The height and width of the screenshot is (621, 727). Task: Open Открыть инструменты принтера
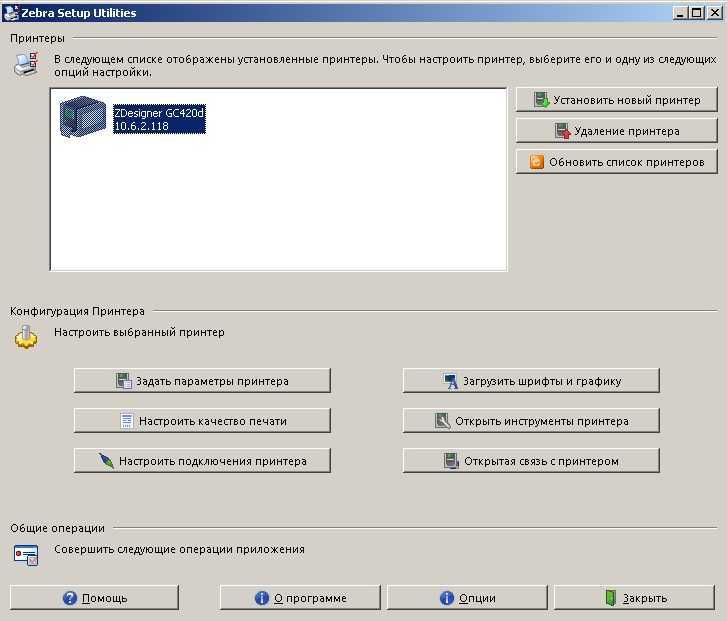pos(531,421)
